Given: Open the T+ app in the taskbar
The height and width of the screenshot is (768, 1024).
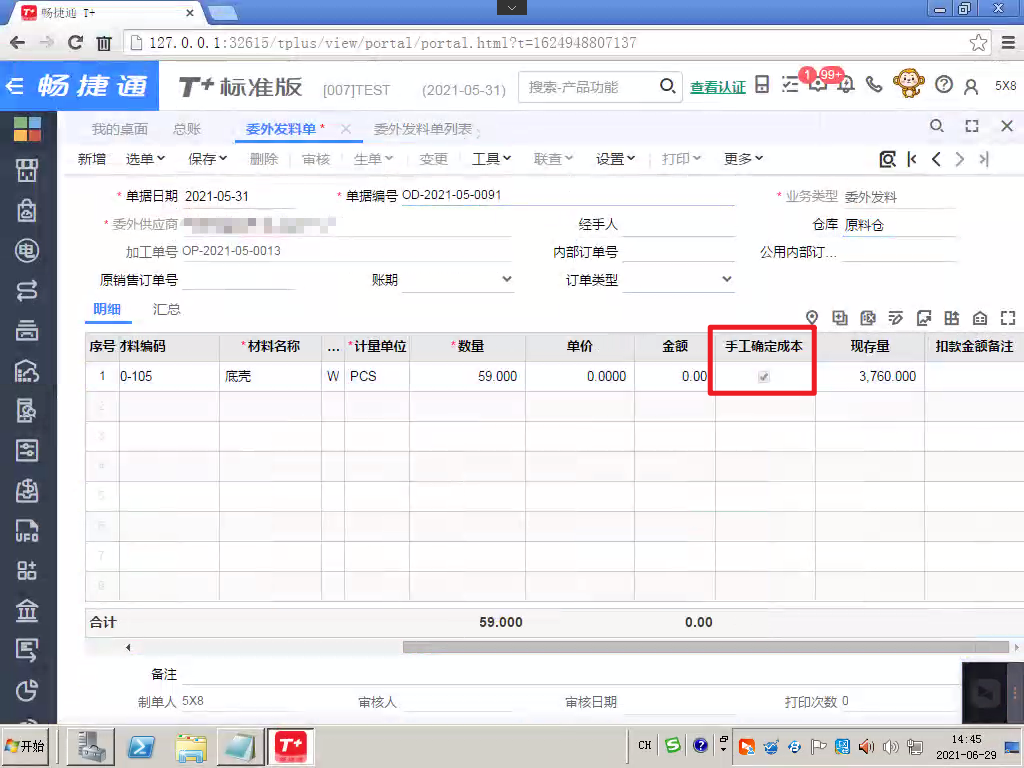Looking at the screenshot, I should [291, 746].
